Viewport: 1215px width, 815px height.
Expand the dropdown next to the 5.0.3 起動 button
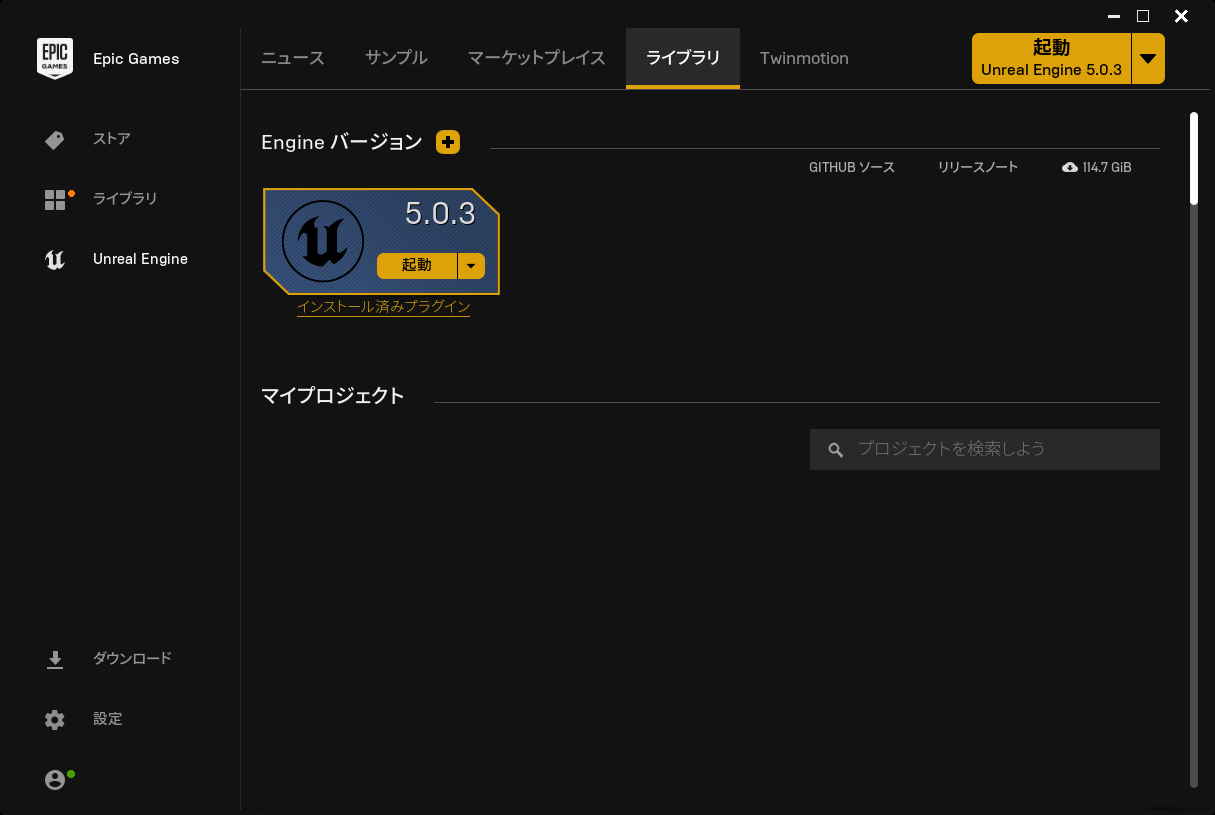coord(470,266)
